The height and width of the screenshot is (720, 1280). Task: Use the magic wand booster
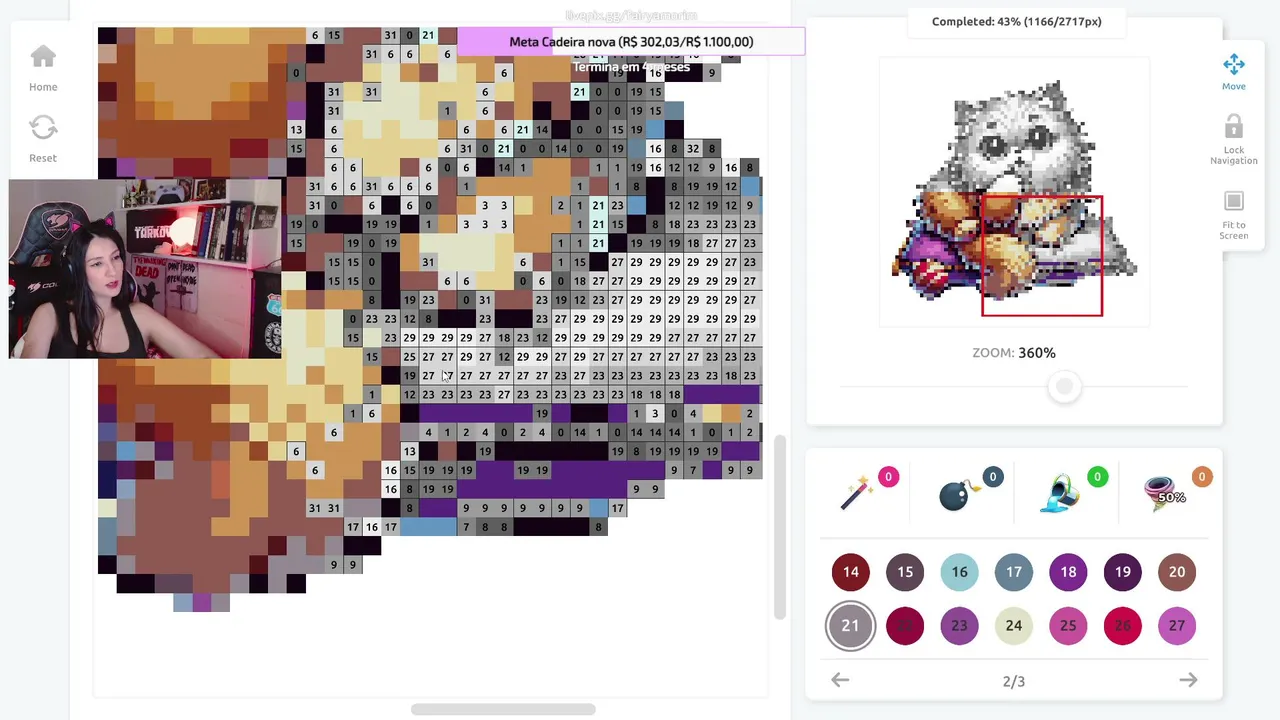(858, 492)
